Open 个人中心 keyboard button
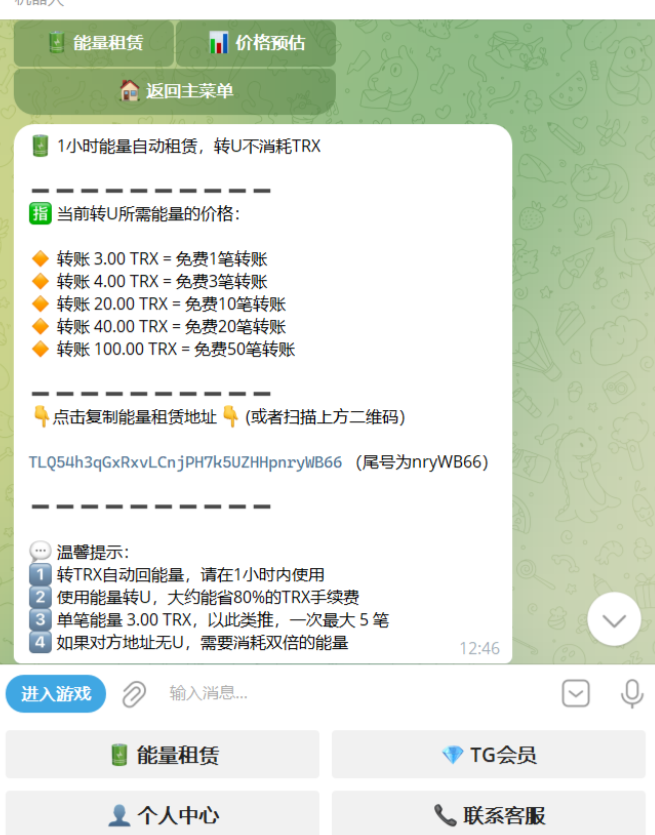655x835 pixels. click(x=162, y=815)
